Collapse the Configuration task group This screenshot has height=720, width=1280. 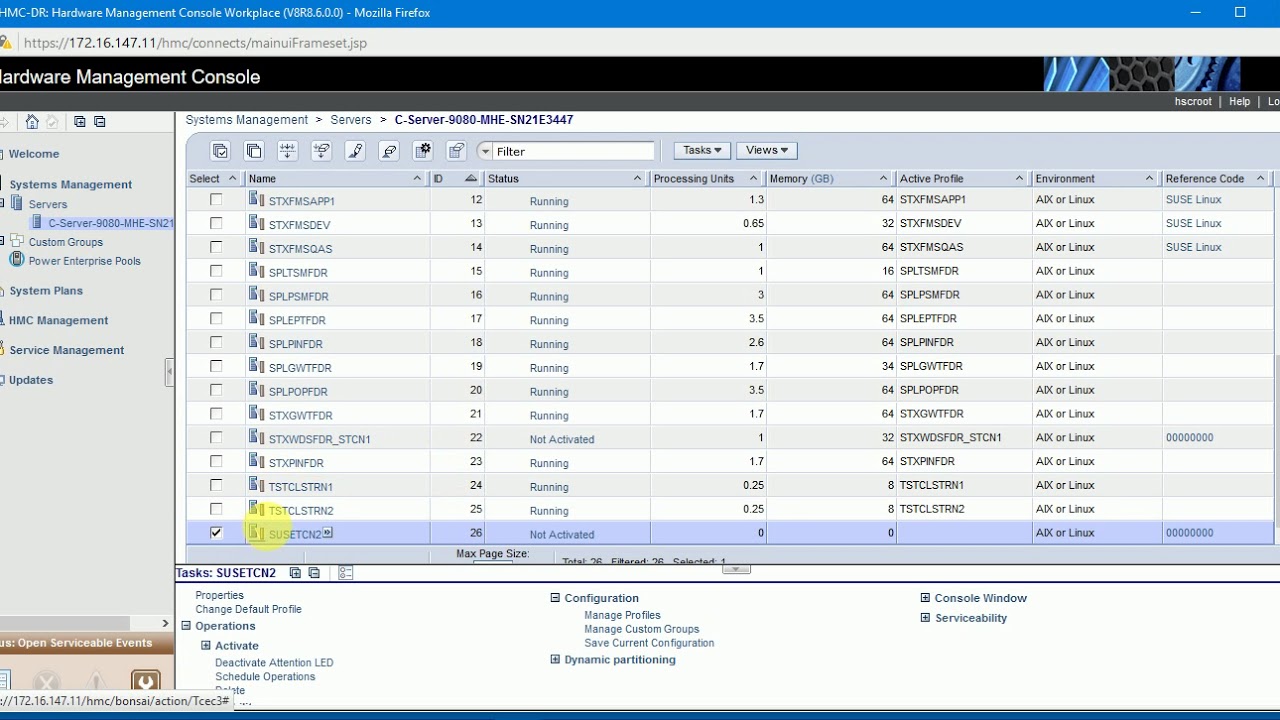pos(555,598)
